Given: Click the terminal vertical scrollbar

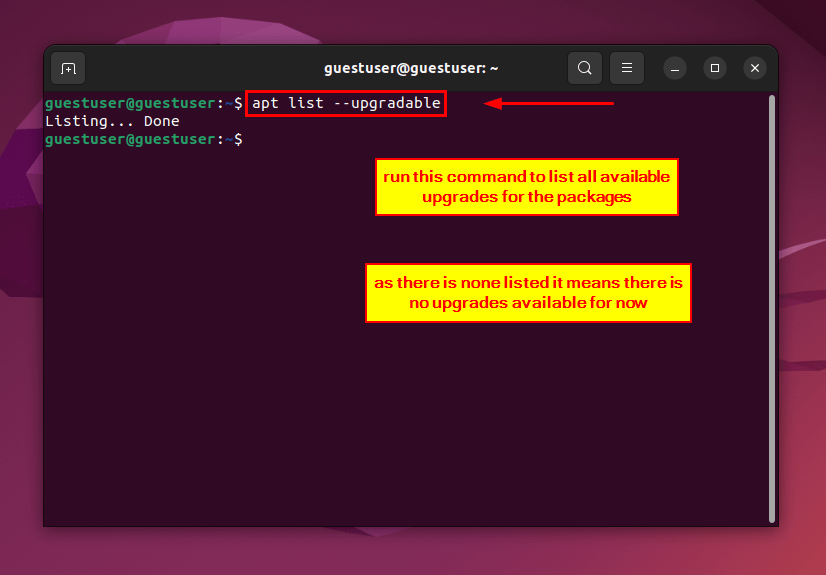Looking at the screenshot, I should (772, 309).
